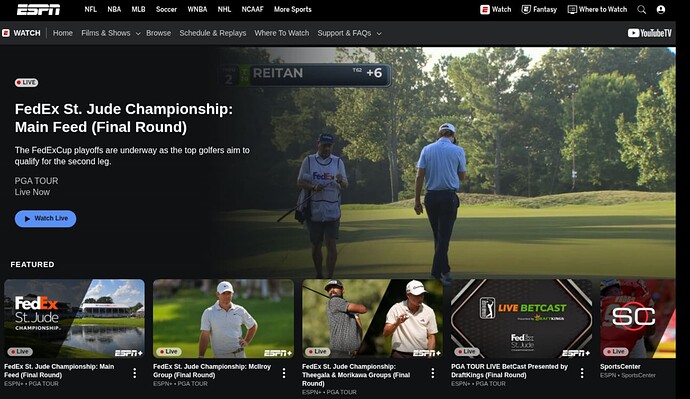This screenshot has width=690, height=399.
Task: Expand the Support & FAQs dropdown arrow
Action: (379, 33)
